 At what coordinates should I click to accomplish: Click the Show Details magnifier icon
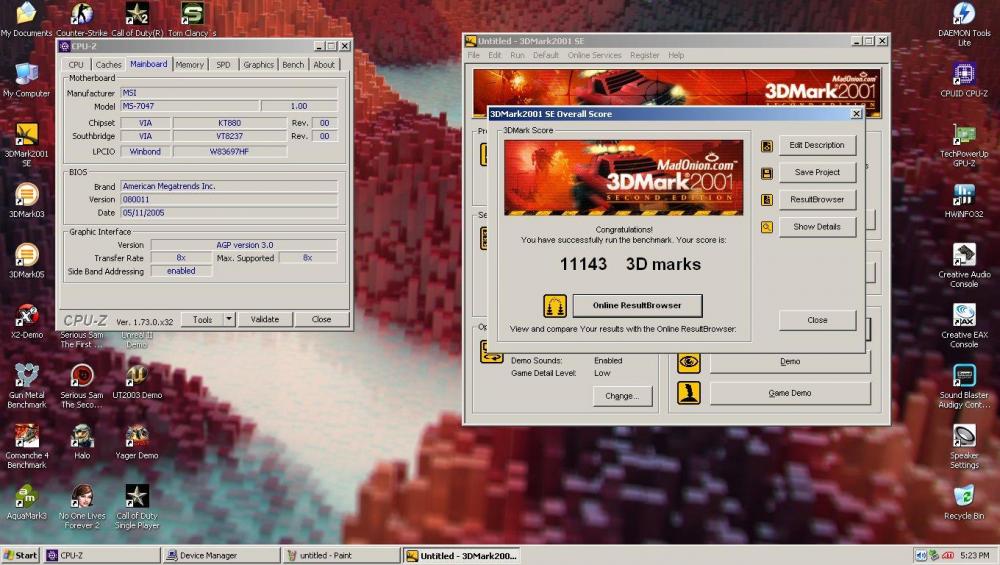click(767, 227)
